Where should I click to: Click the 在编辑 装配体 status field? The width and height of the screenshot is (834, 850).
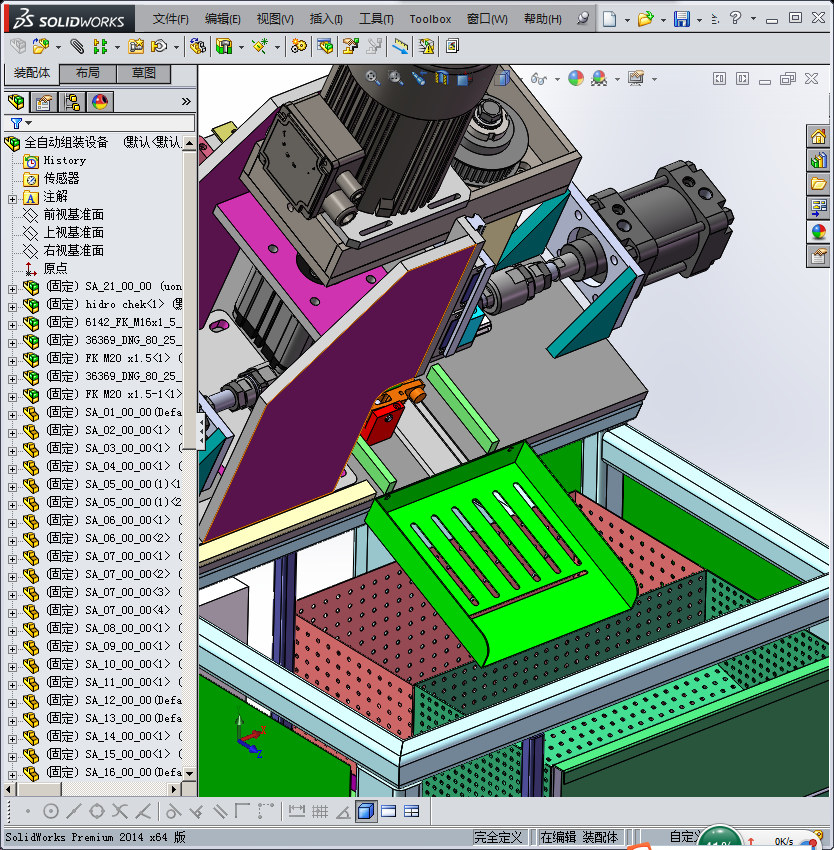(579, 837)
